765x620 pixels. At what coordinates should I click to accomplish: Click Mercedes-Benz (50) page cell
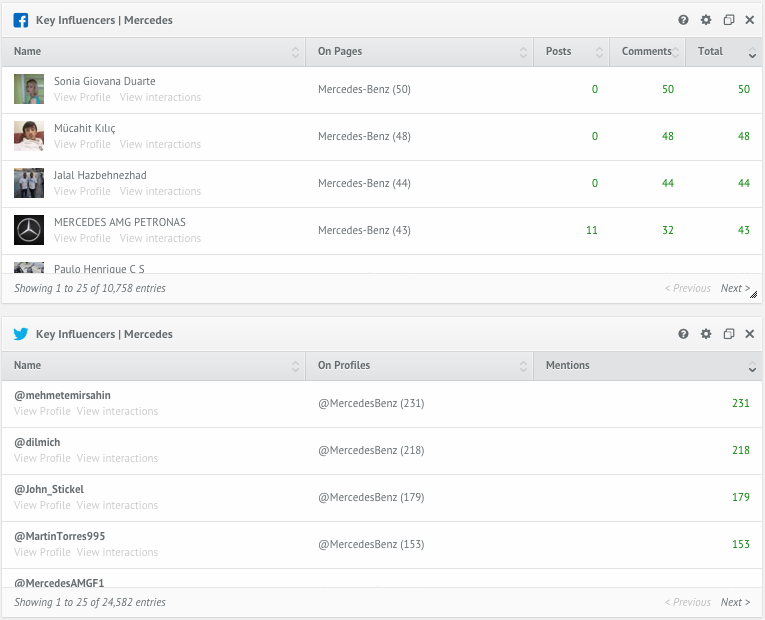(364, 89)
